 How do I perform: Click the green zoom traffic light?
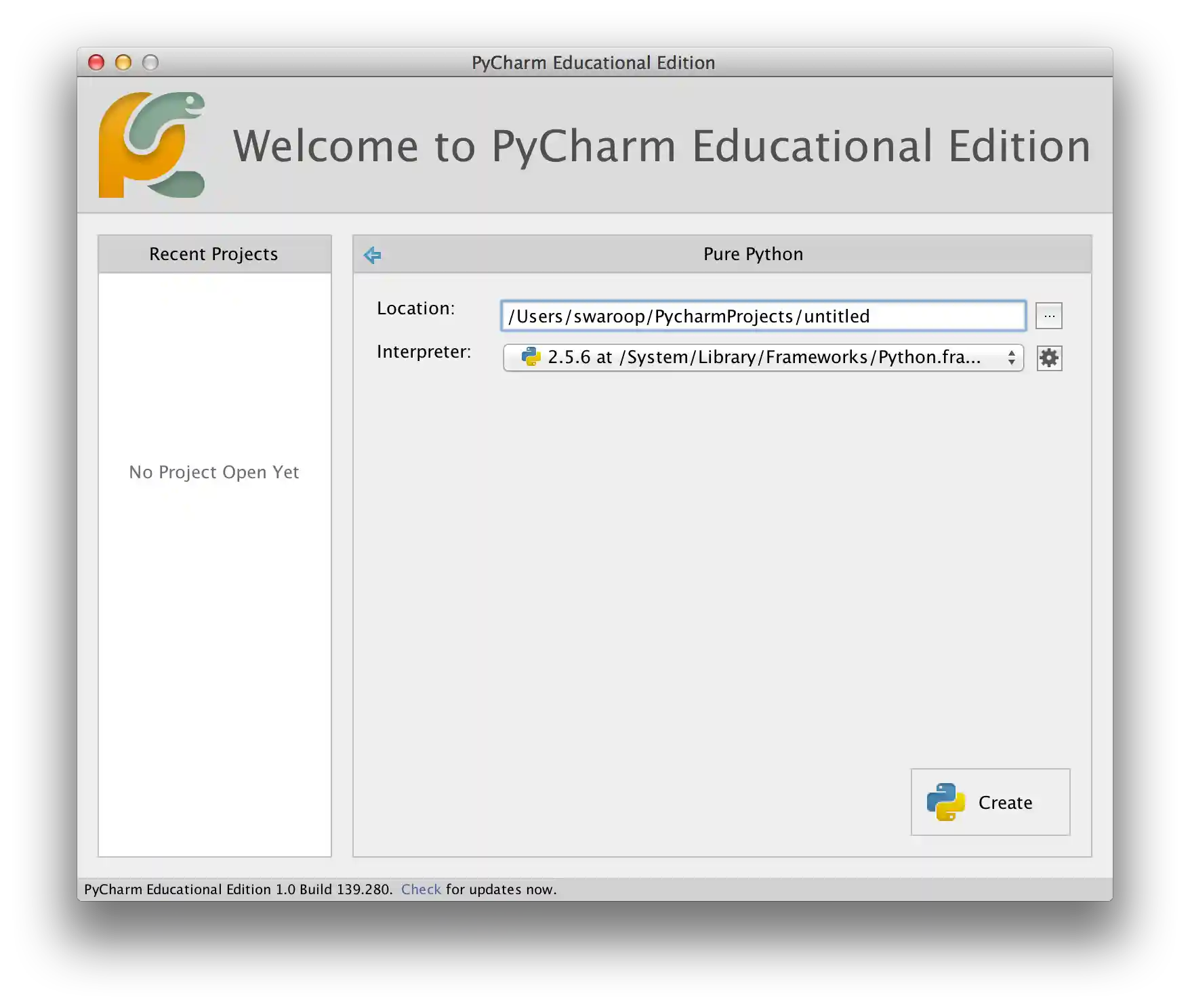coord(150,62)
